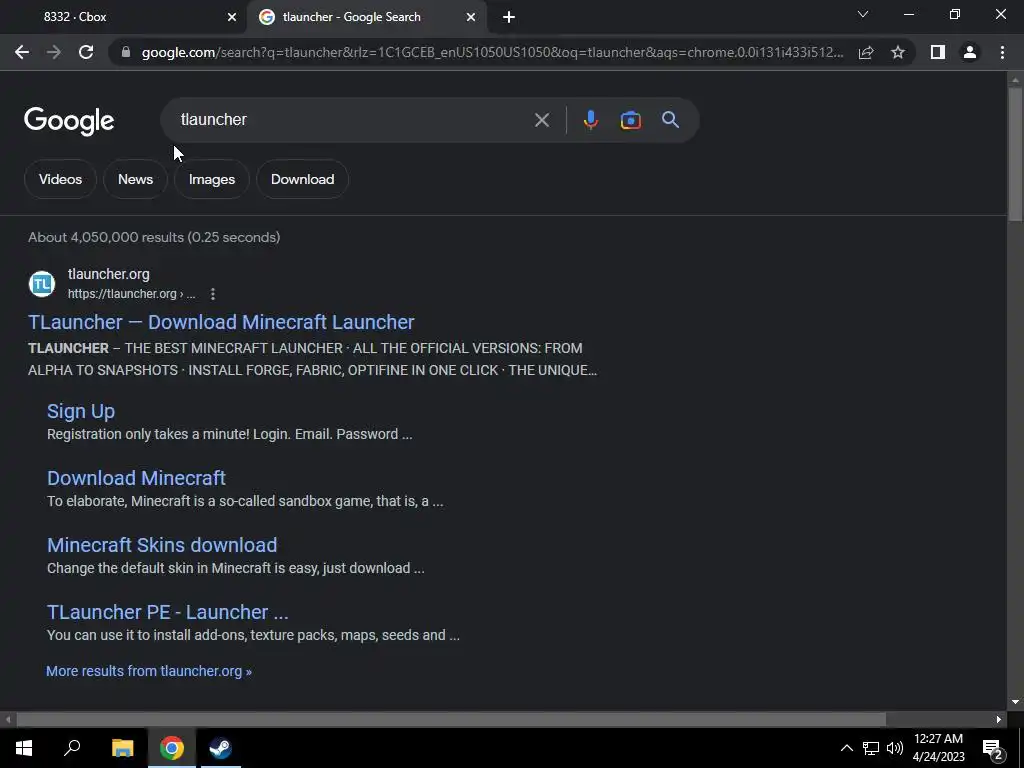Viewport: 1024px width, 768px height.
Task: Open the TLauncher PE - Launcher sitelink
Action: [x=167, y=612]
